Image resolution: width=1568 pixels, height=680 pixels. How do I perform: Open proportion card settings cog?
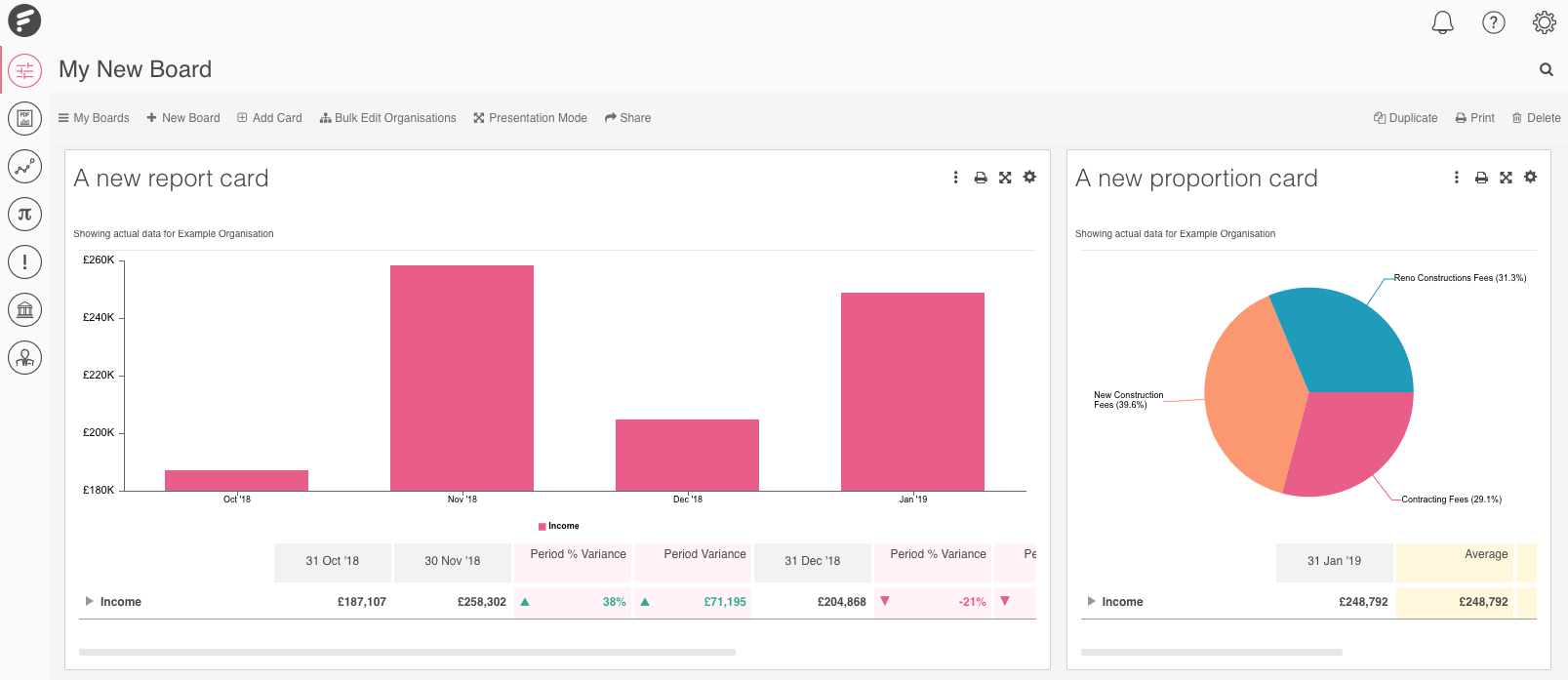tap(1530, 177)
